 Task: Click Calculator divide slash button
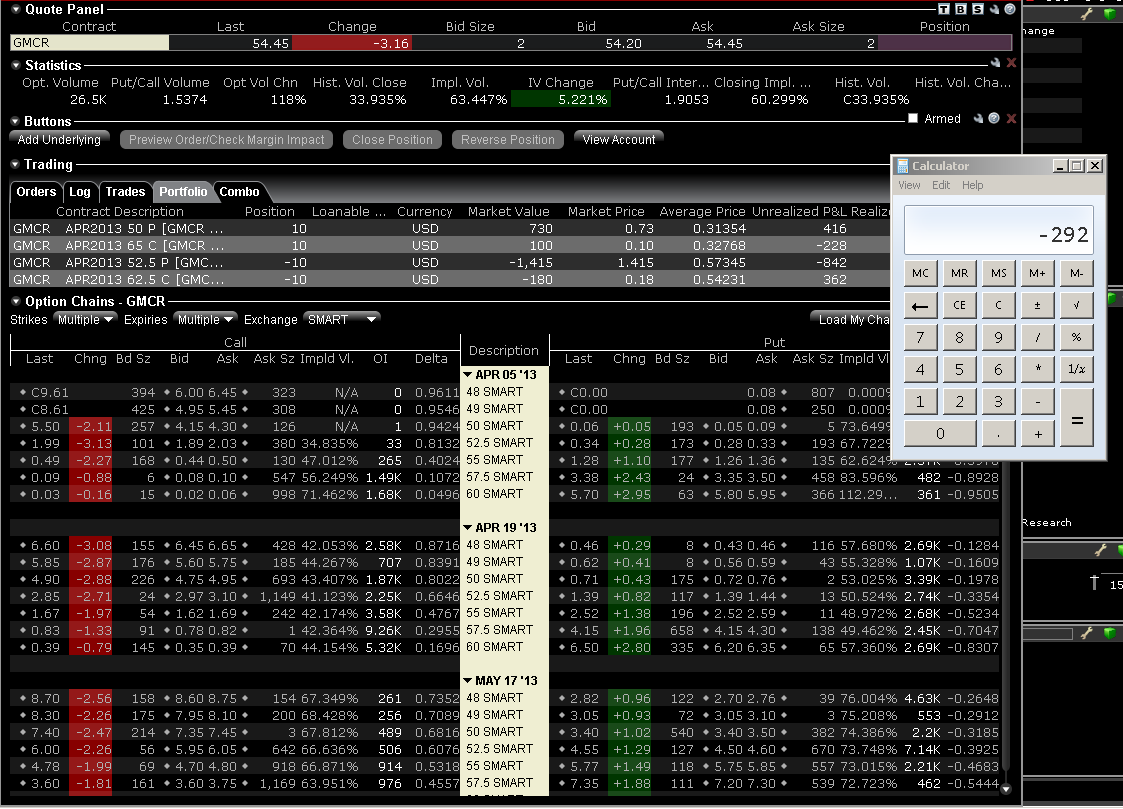pos(1037,338)
